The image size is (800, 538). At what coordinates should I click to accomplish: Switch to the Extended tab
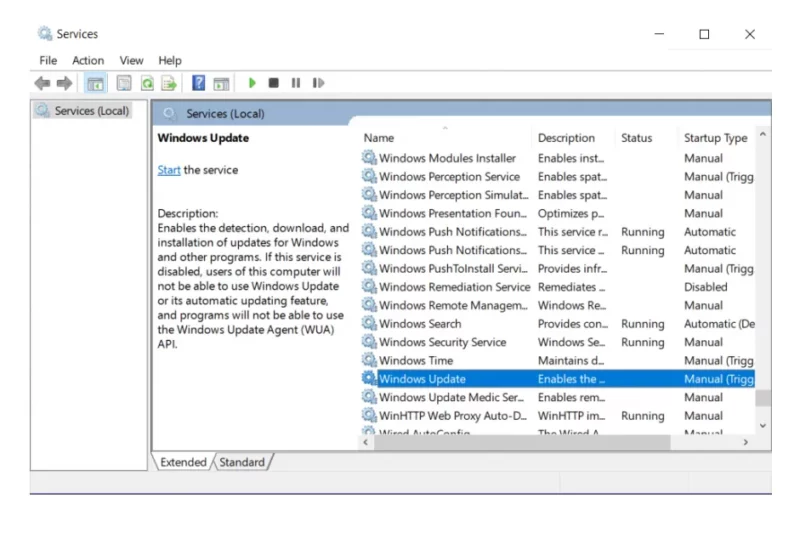tap(183, 462)
